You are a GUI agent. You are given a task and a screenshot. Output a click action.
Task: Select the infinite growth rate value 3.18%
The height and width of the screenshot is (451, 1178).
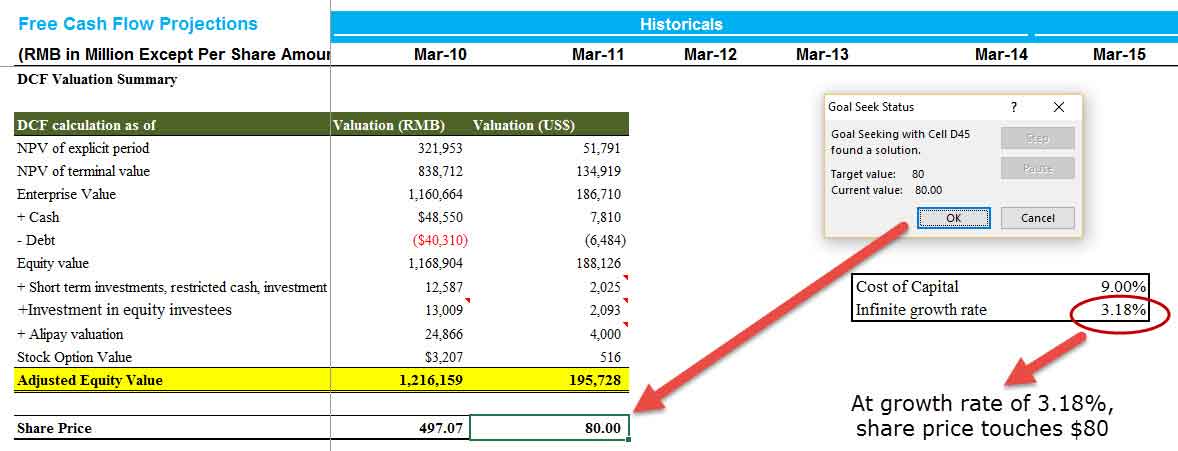click(1124, 309)
